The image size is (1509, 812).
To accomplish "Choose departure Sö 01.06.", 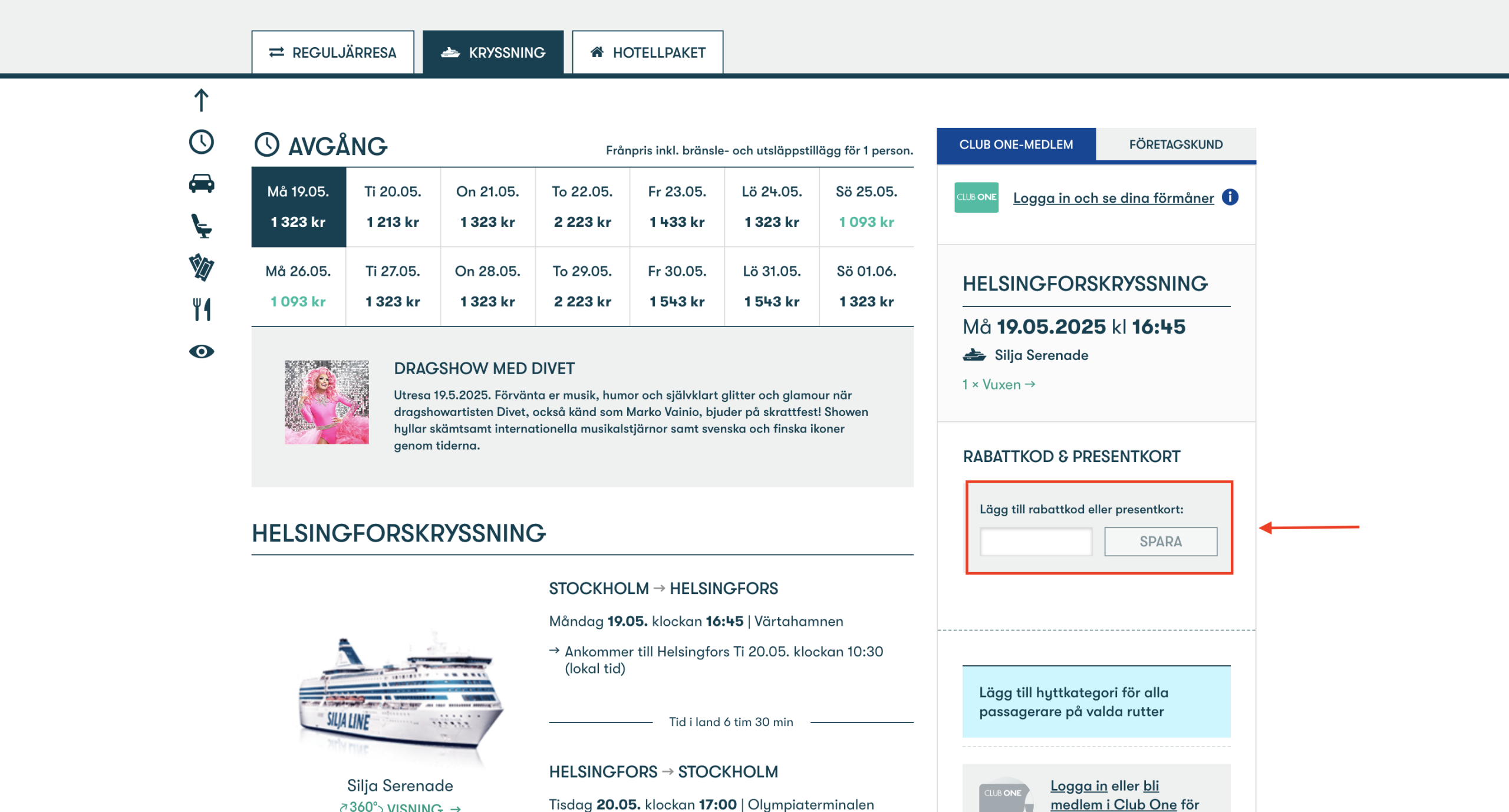I will point(866,286).
